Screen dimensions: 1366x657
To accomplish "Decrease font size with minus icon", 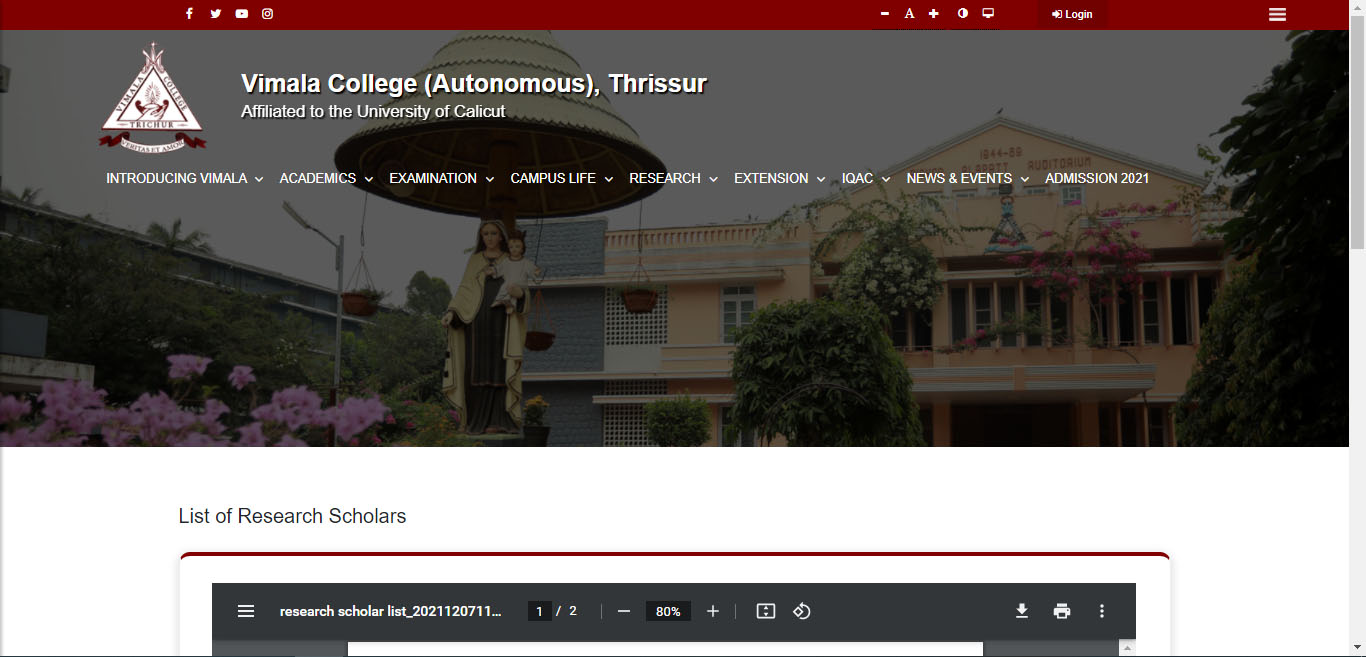I will [884, 14].
